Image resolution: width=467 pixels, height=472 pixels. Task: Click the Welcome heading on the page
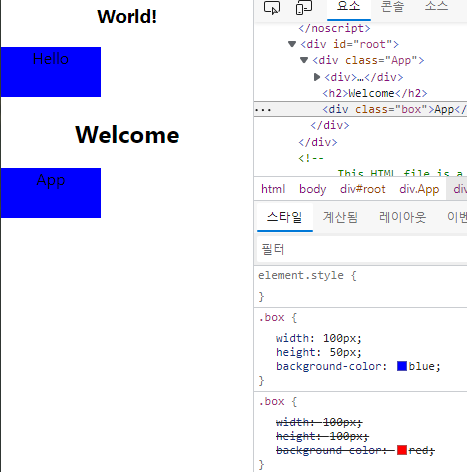[127, 135]
